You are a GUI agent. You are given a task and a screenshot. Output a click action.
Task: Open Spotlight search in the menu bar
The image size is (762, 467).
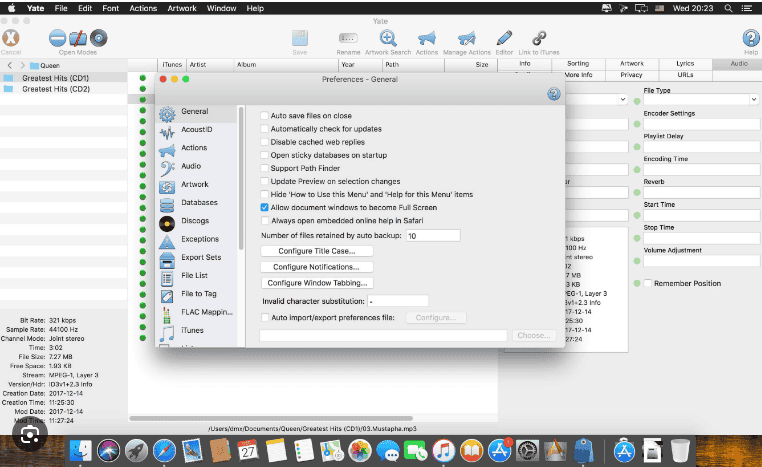tap(728, 8)
